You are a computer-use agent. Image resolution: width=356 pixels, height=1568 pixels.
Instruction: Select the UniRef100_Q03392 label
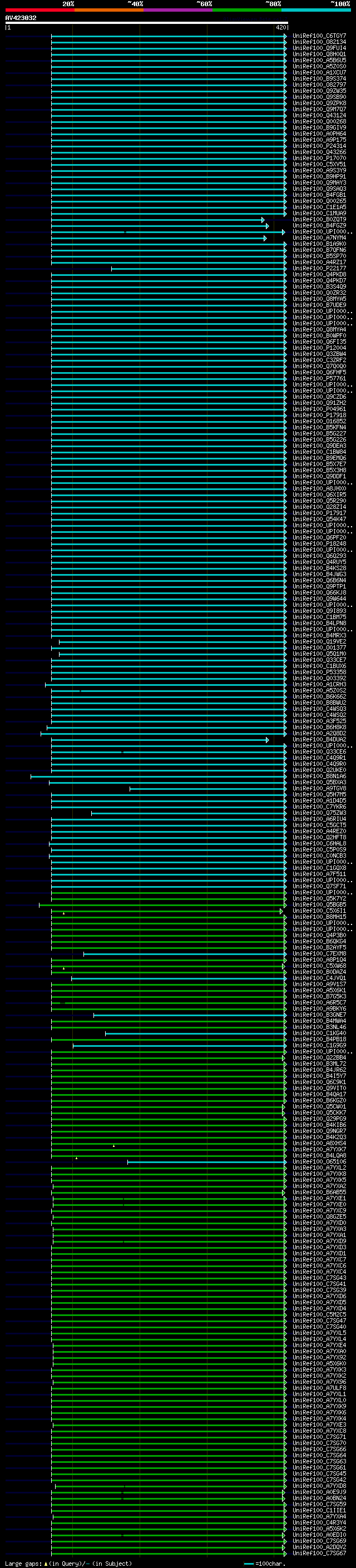click(x=319, y=678)
